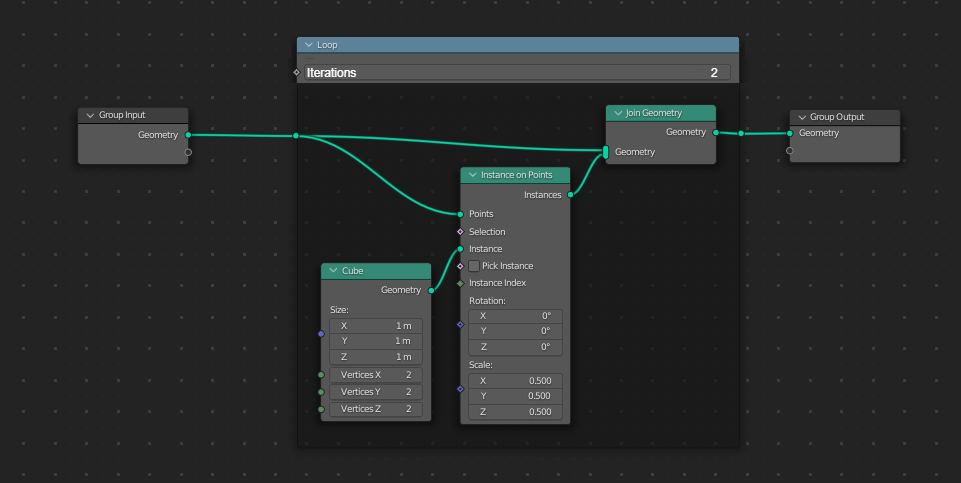Collapse the Group Output node
Screen dimensions: 961x483
802,117
